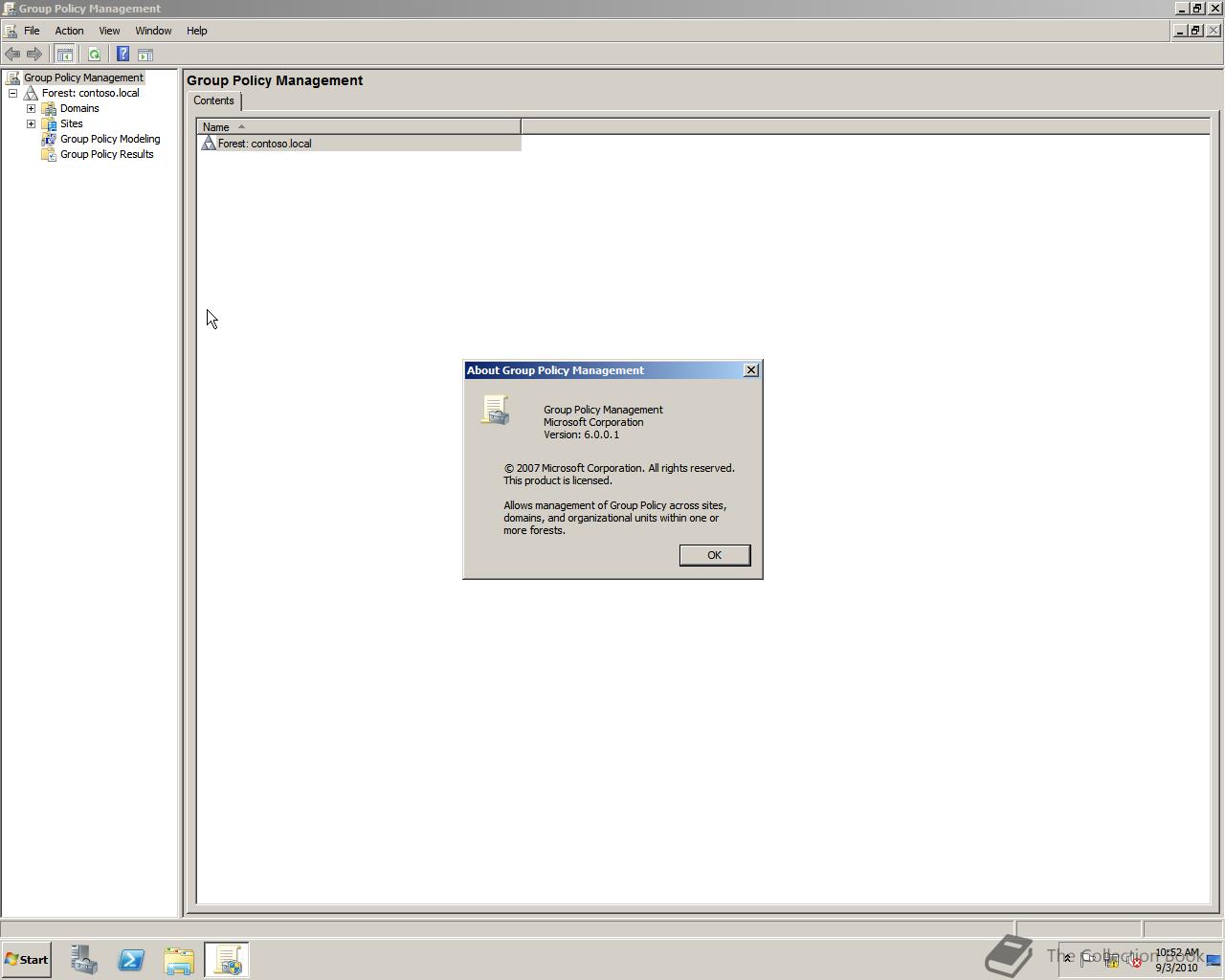The image size is (1225, 980).
Task: Click the Group Policy Management icon in About dialog
Action: [495, 410]
